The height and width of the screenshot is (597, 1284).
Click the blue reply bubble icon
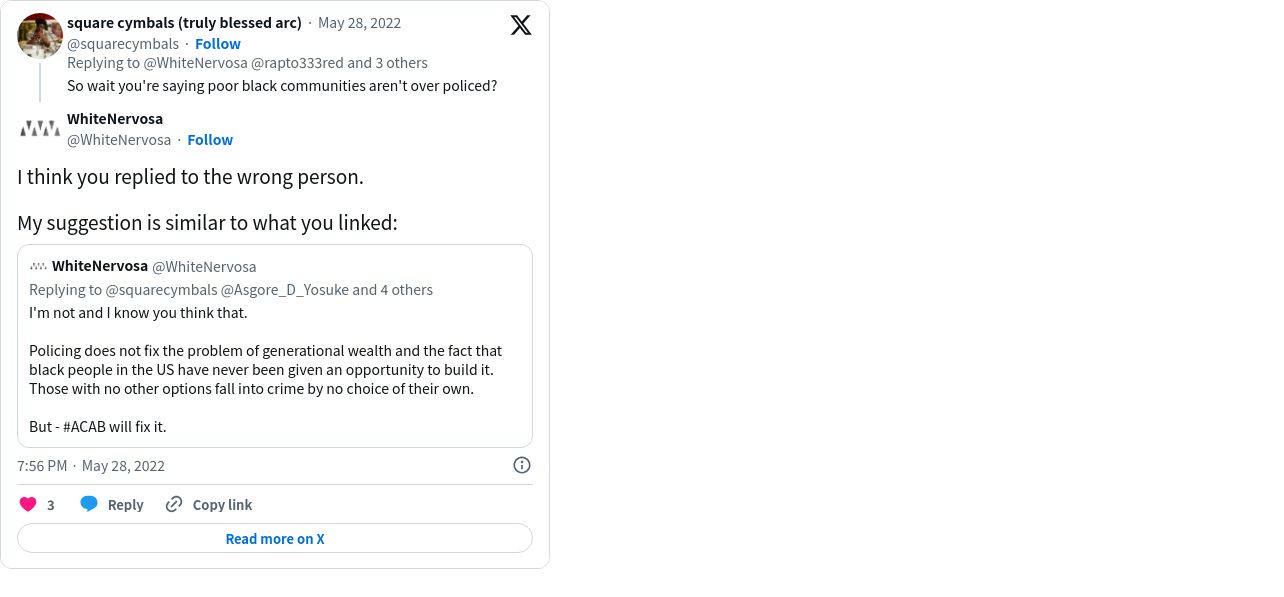click(x=89, y=504)
